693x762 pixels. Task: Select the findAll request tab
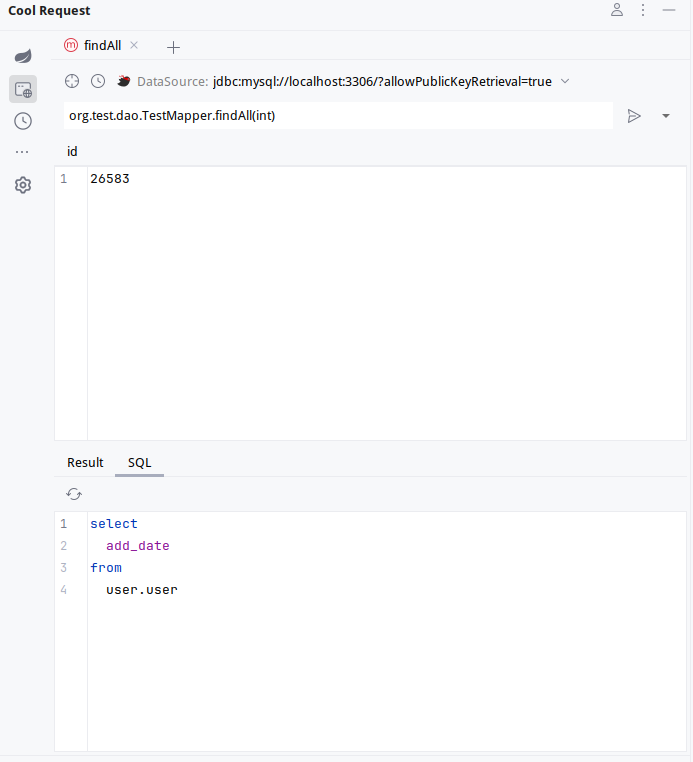pyautogui.click(x=102, y=46)
